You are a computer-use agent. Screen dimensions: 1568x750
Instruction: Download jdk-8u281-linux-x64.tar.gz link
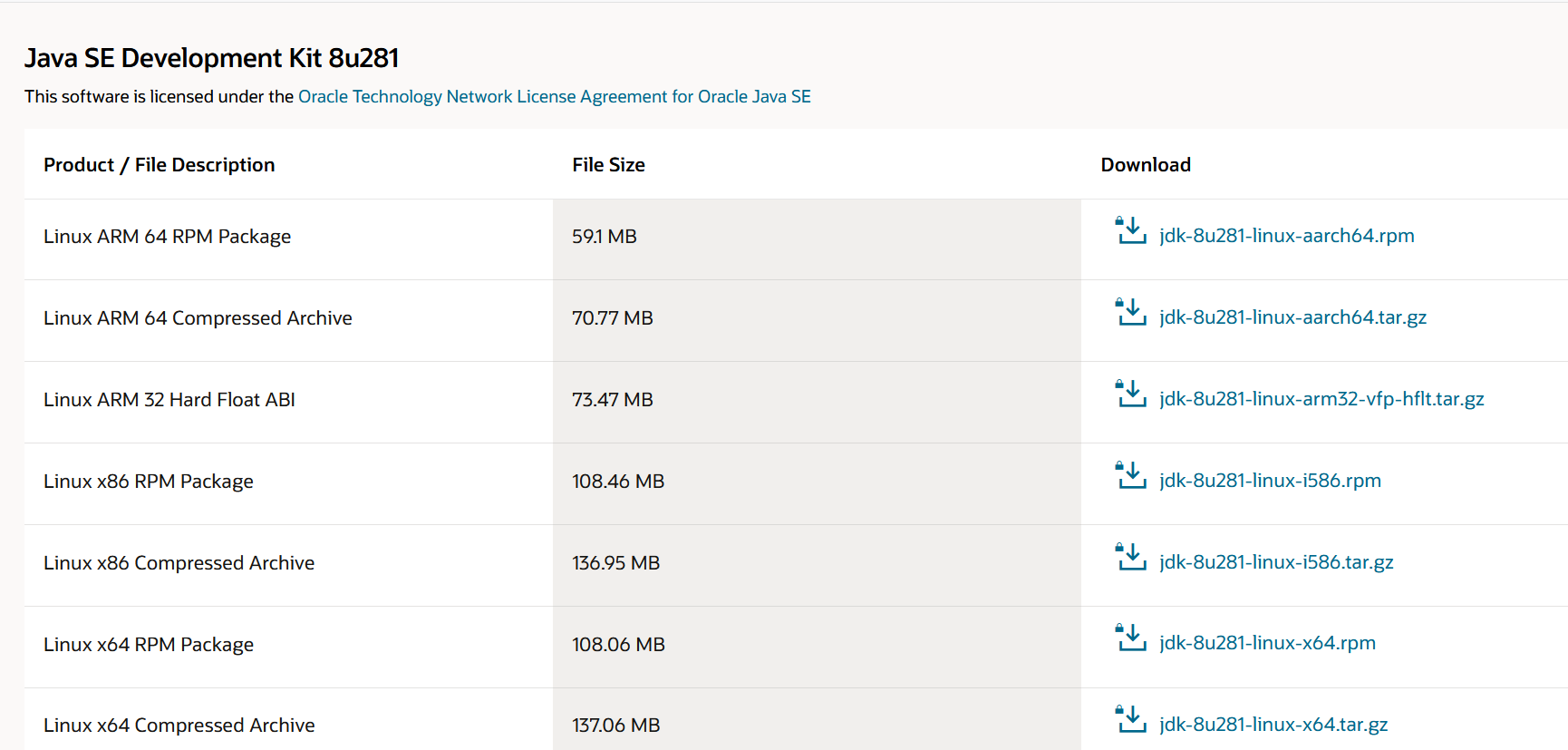1273,725
